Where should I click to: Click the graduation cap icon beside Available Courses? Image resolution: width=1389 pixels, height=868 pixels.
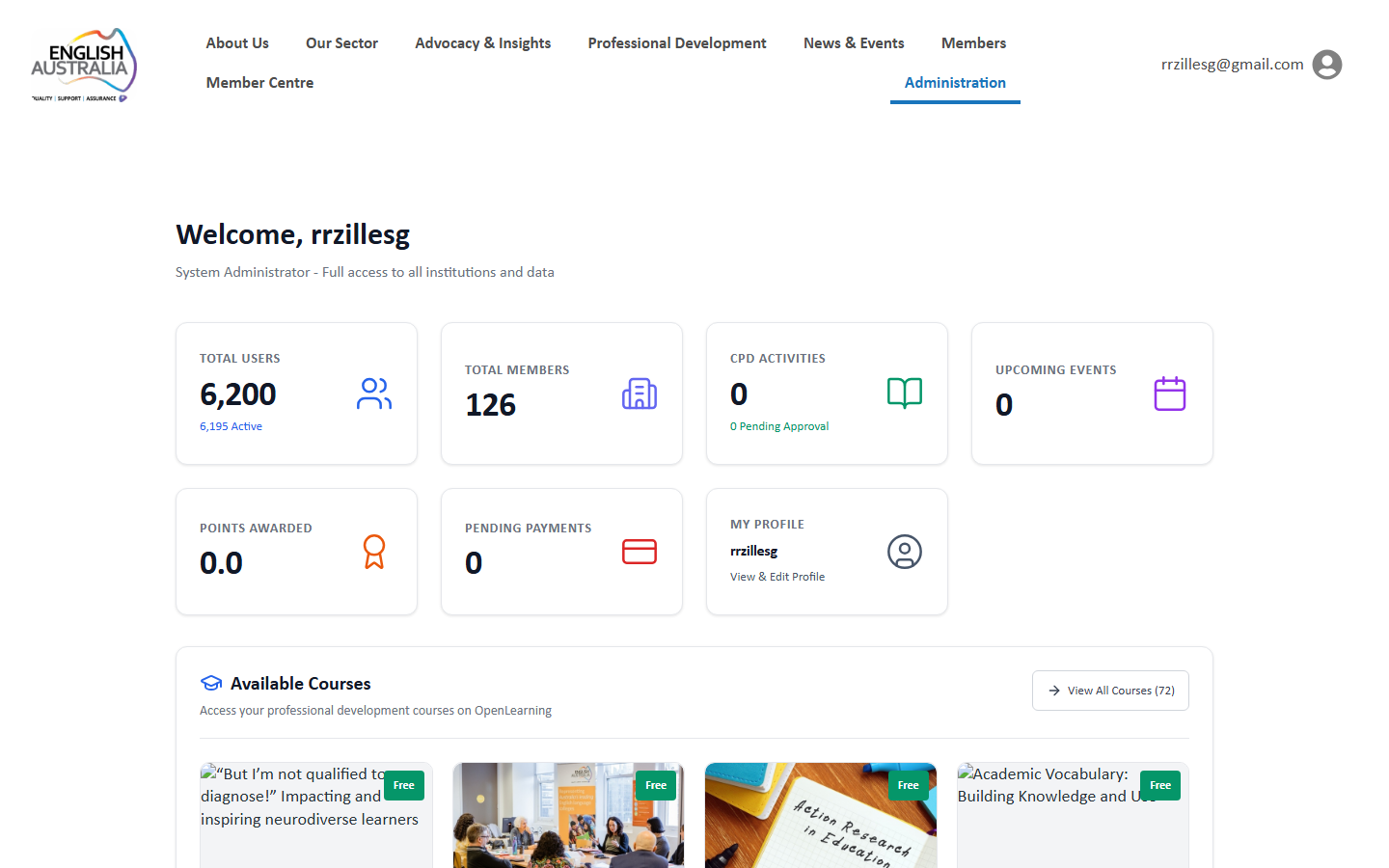coord(211,683)
